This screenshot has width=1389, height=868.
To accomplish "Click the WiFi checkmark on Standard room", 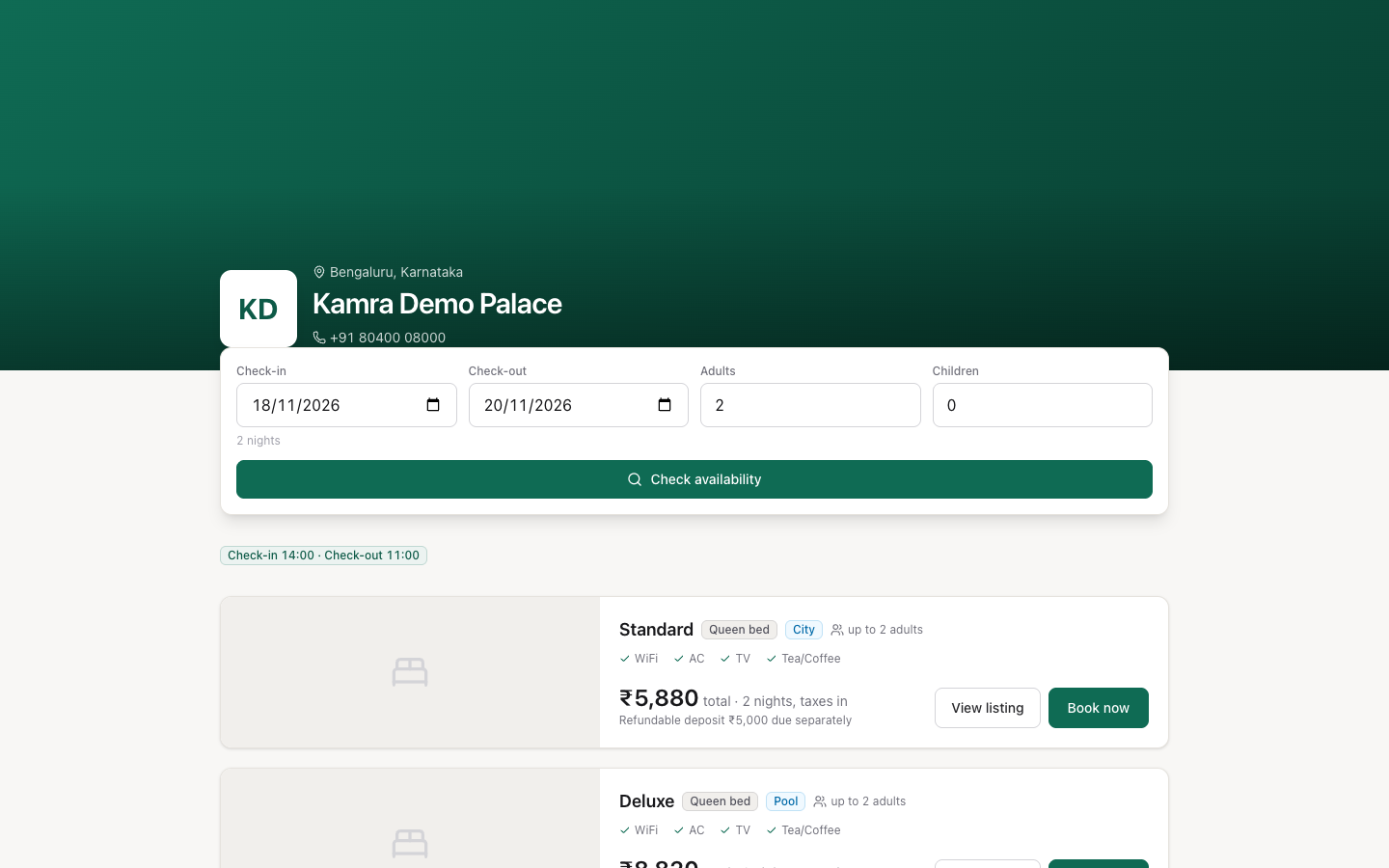I will pos(625,659).
